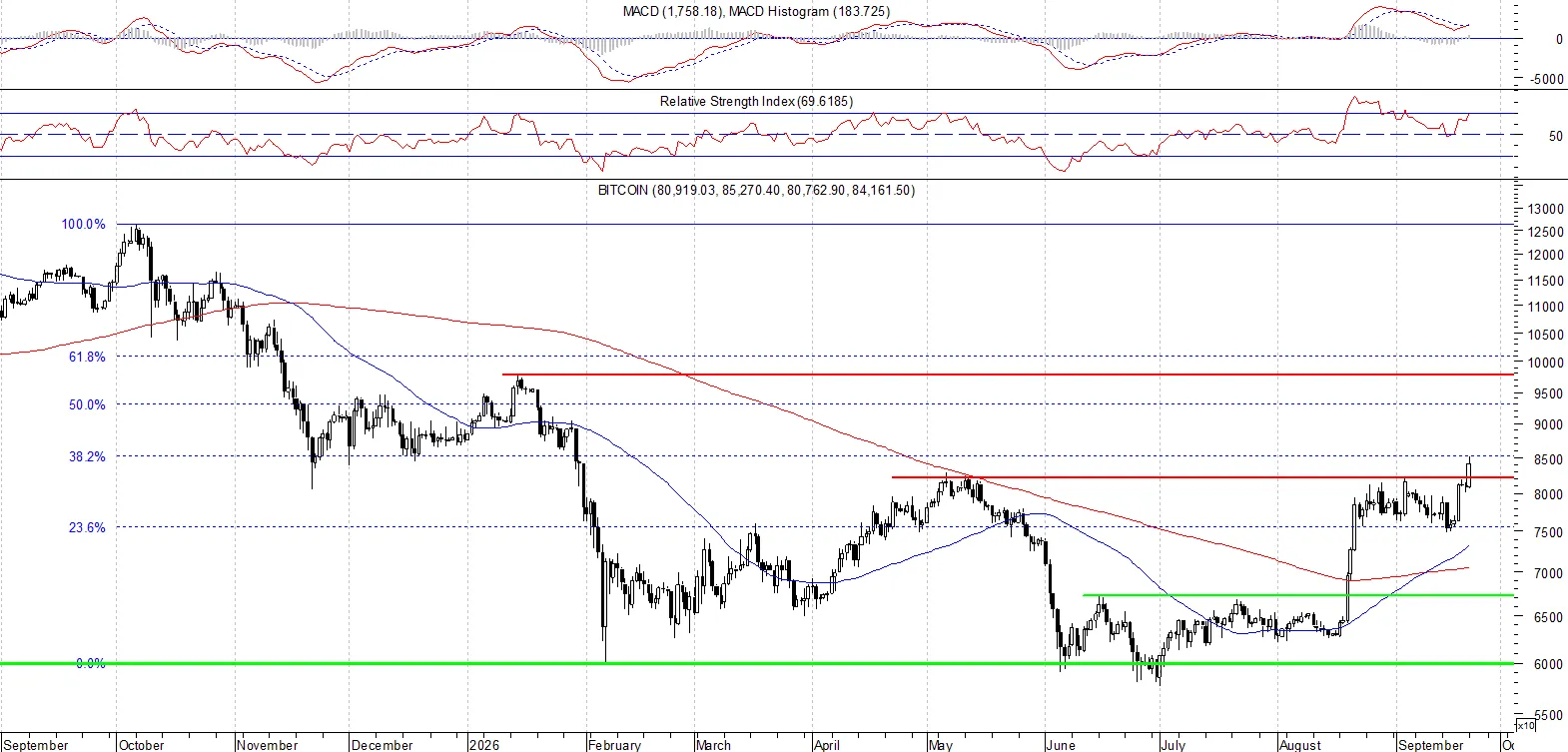This screenshot has width=1568, height=752.
Task: Click the 11000 price axis value
Action: (x=1545, y=307)
